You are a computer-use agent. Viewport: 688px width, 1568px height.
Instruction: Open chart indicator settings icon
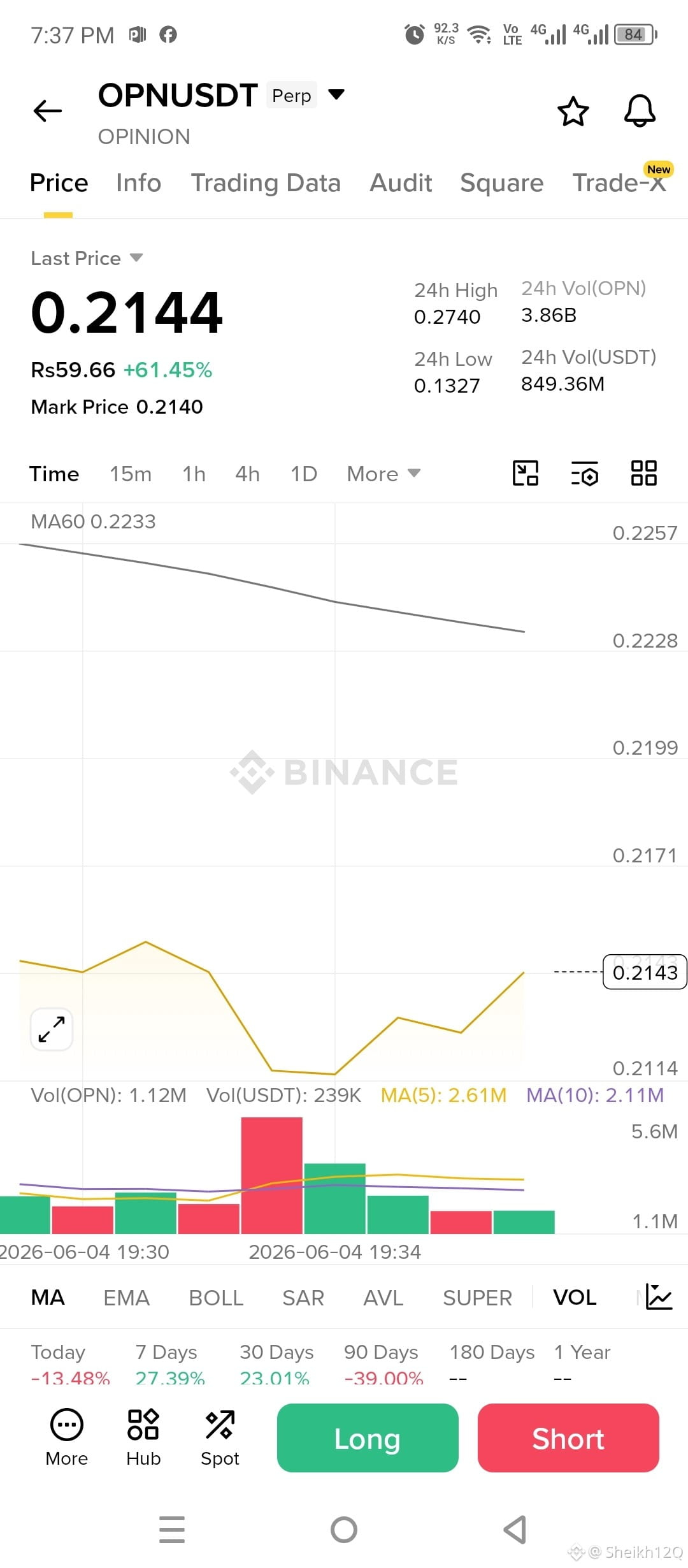(x=584, y=474)
